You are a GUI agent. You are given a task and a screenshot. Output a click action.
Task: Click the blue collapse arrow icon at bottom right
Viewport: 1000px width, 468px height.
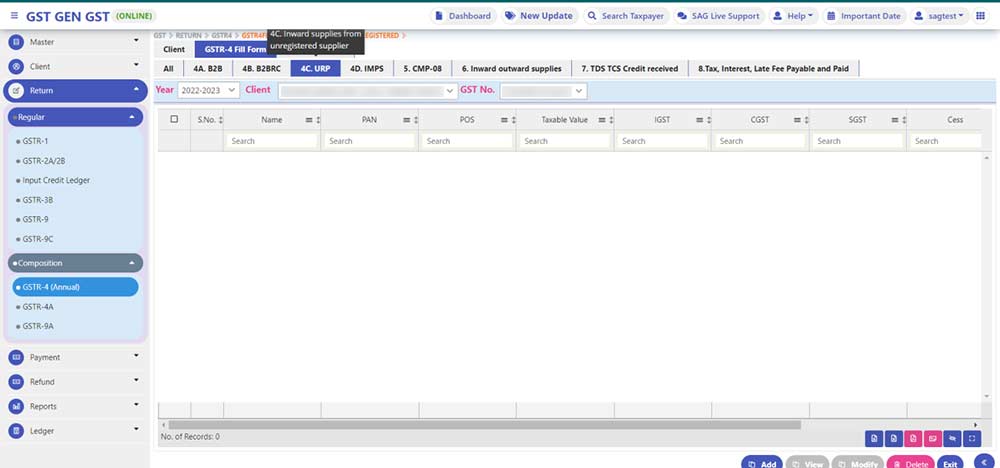pos(983,463)
